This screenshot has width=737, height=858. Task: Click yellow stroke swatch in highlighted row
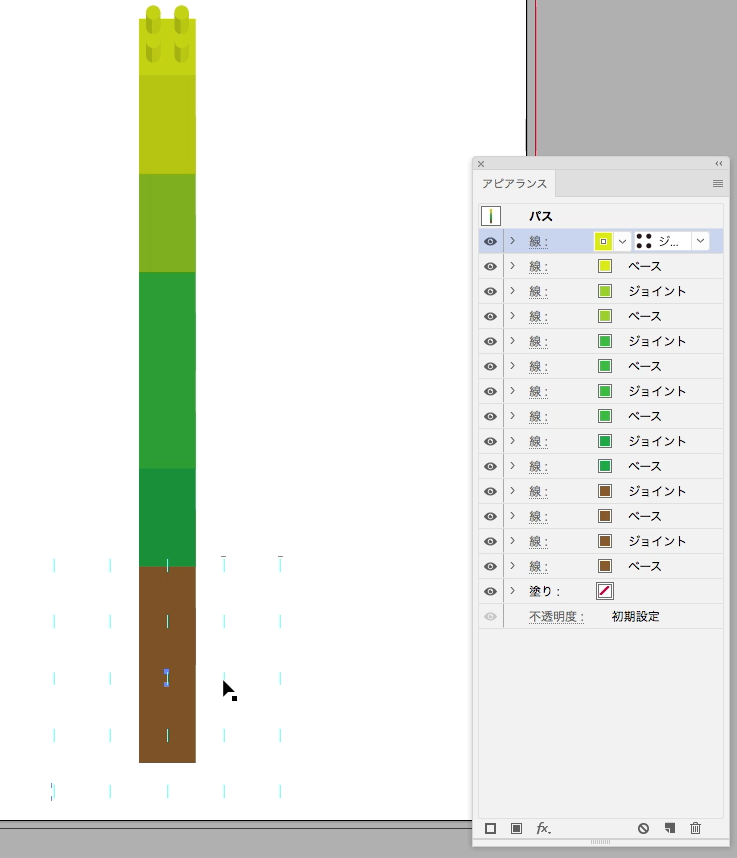tap(603, 241)
